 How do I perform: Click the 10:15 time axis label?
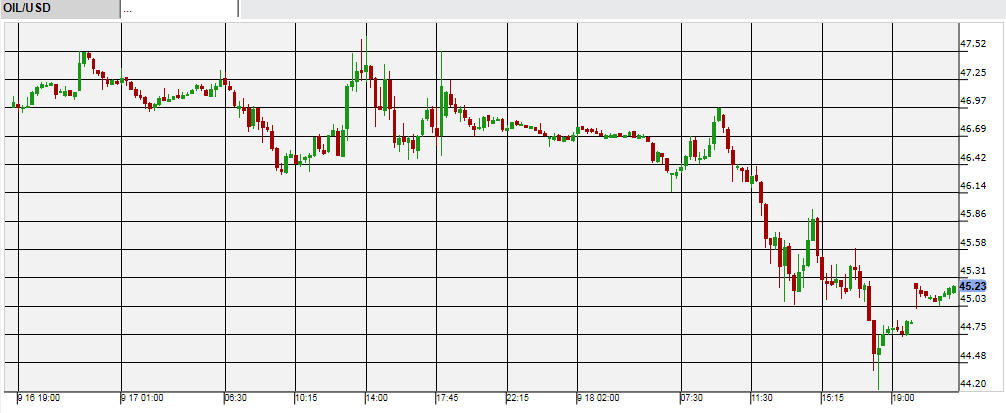coord(306,398)
